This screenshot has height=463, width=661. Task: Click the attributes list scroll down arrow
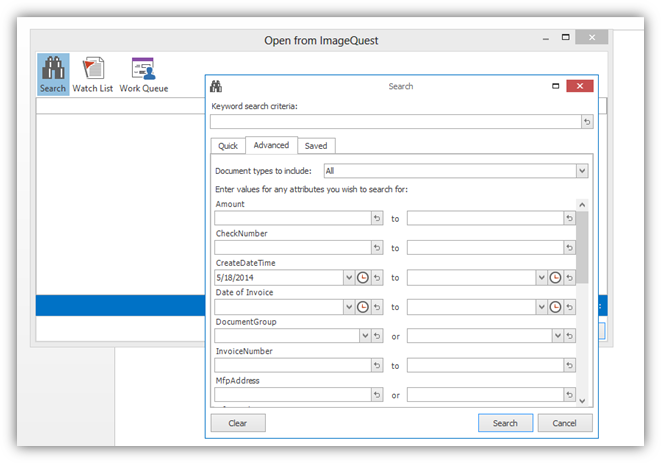click(582, 401)
